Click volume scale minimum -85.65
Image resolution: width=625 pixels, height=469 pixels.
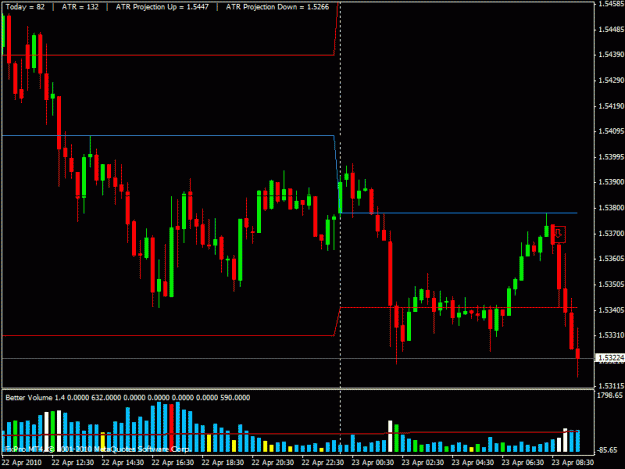(x=609, y=450)
